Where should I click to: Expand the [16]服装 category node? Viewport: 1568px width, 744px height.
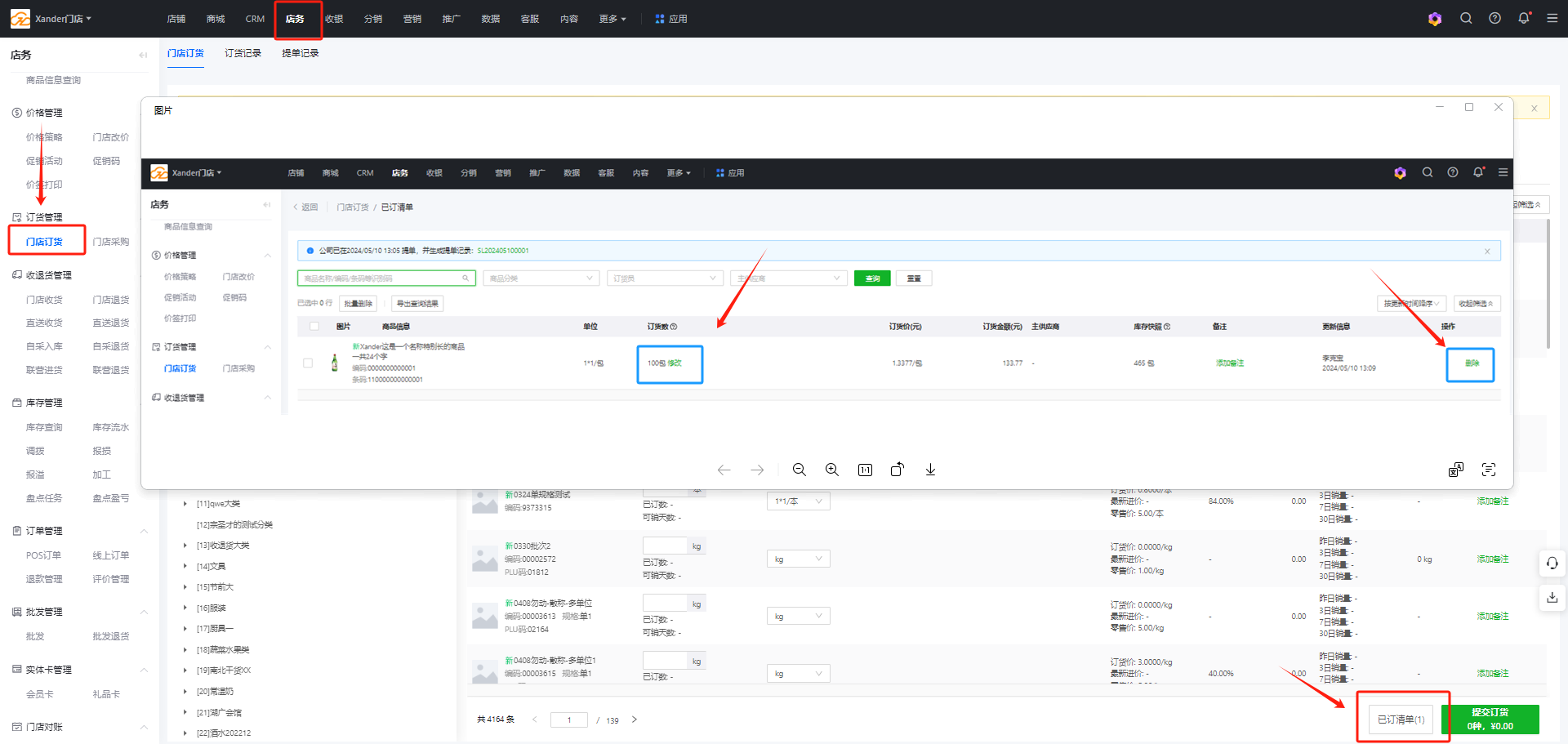tap(185, 608)
